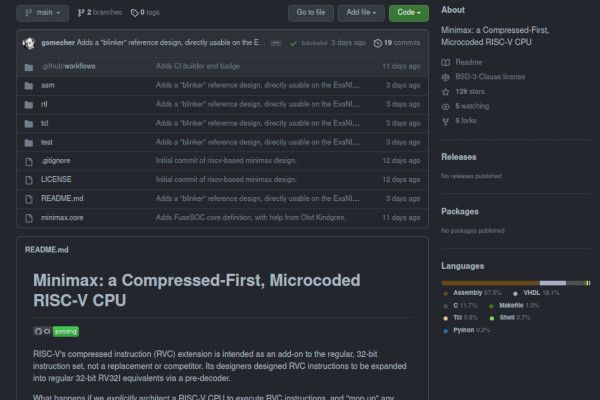
Task: Click the star icon beside 129 stars
Action: [446, 91]
